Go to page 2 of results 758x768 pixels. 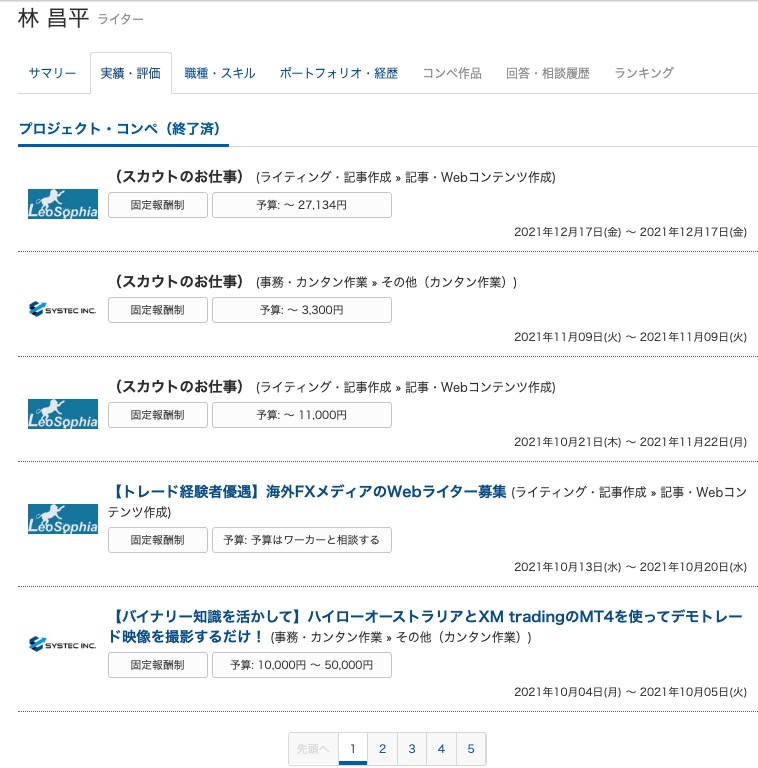pyautogui.click(x=382, y=748)
